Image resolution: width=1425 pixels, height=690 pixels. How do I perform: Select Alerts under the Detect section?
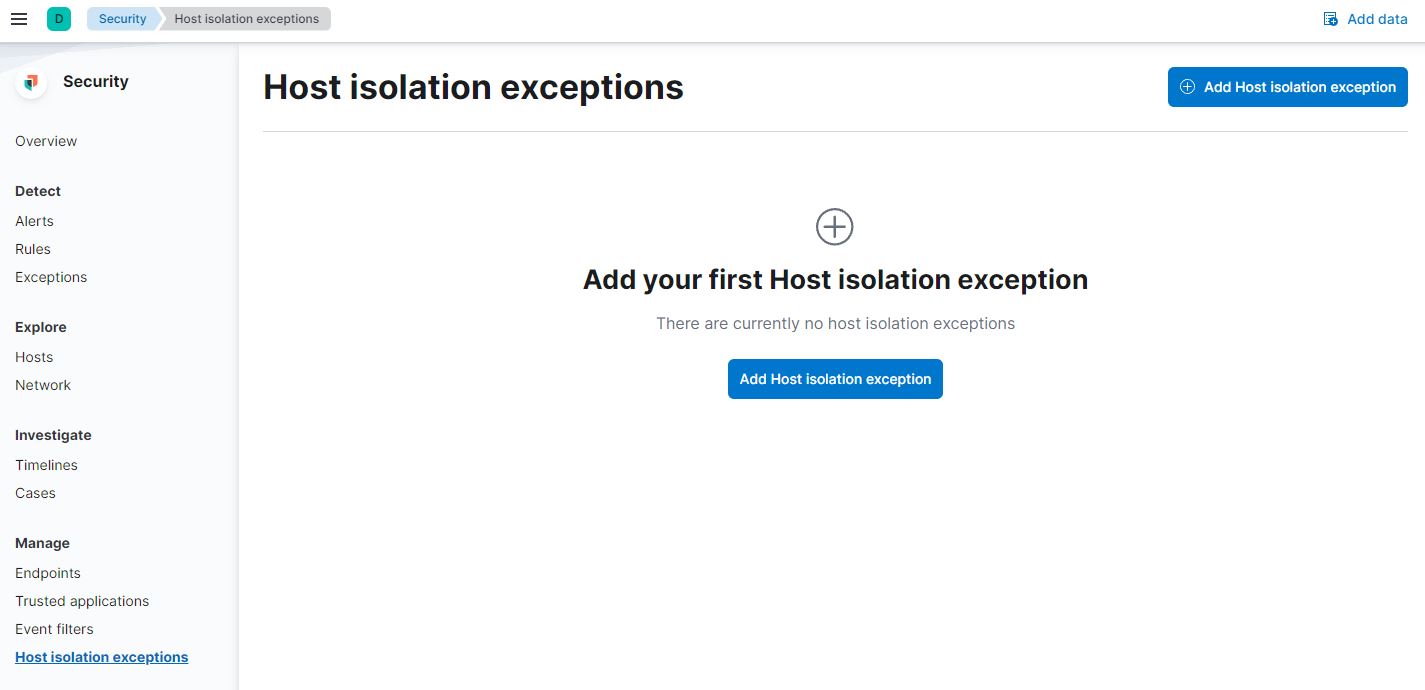[34, 221]
